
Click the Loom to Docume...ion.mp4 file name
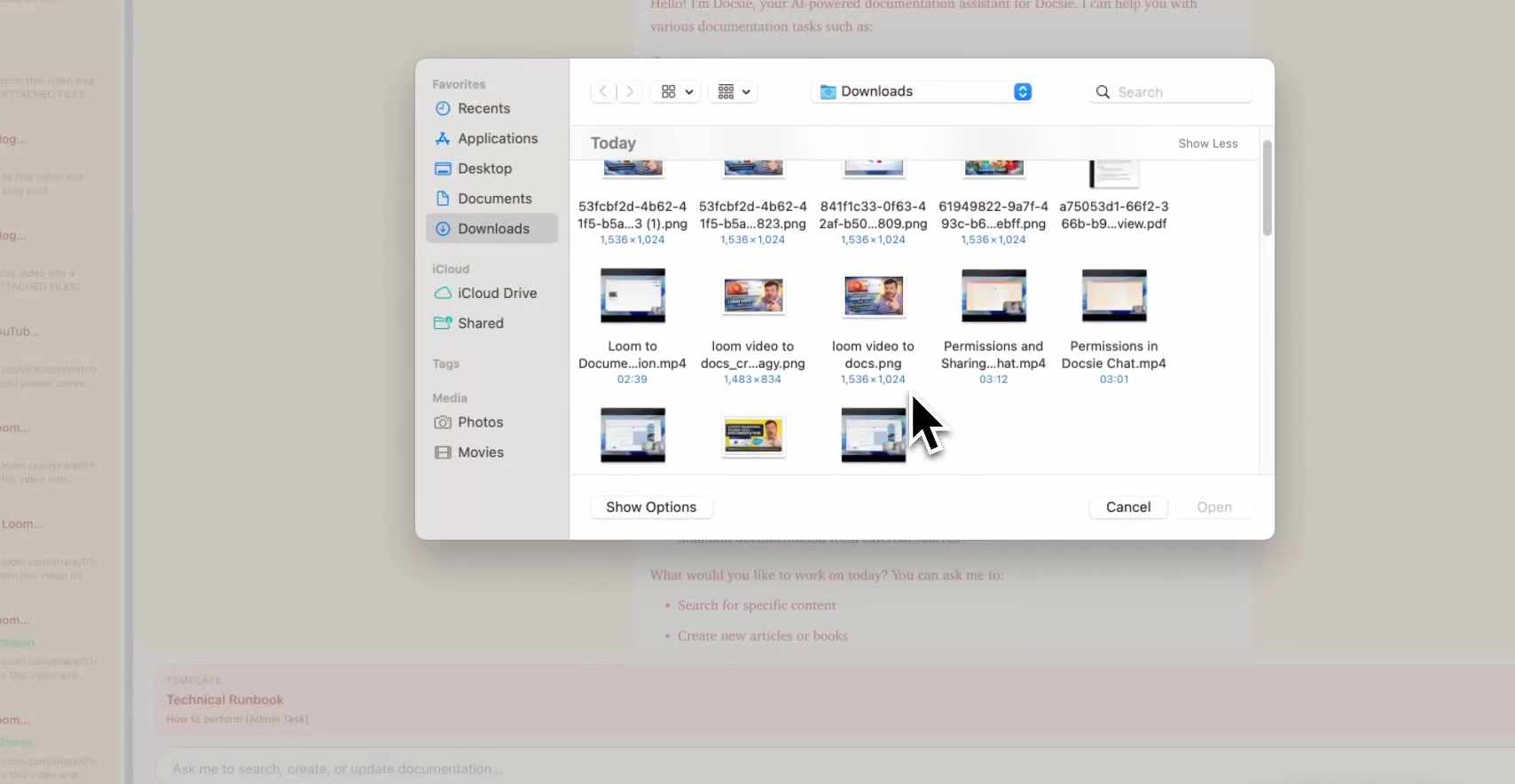tap(632, 355)
